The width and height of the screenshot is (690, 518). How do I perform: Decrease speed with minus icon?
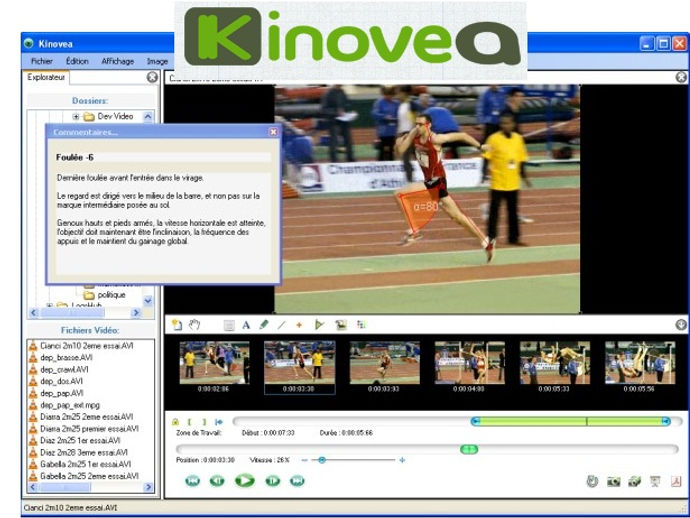coord(305,460)
